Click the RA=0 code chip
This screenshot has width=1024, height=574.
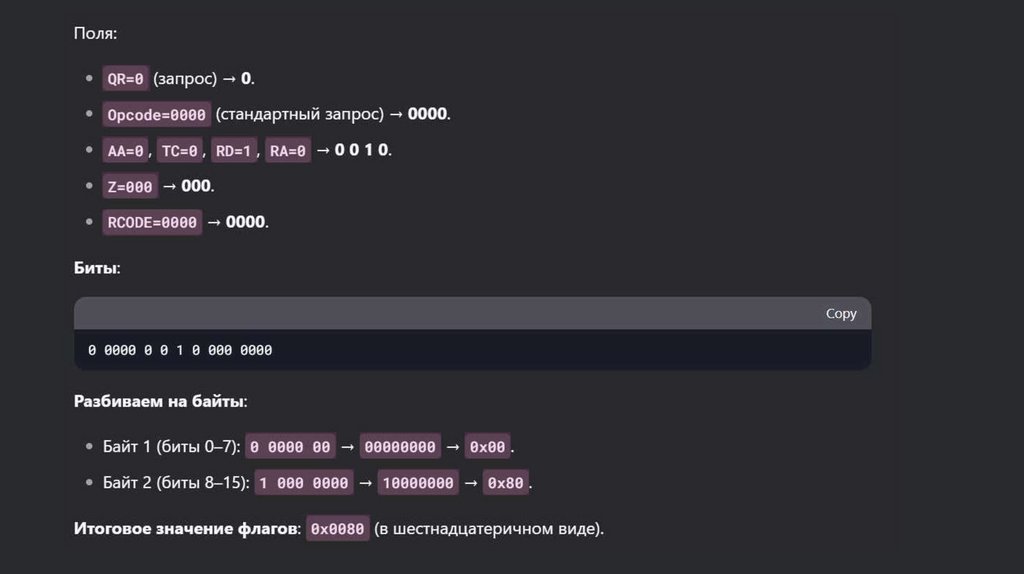click(x=289, y=150)
